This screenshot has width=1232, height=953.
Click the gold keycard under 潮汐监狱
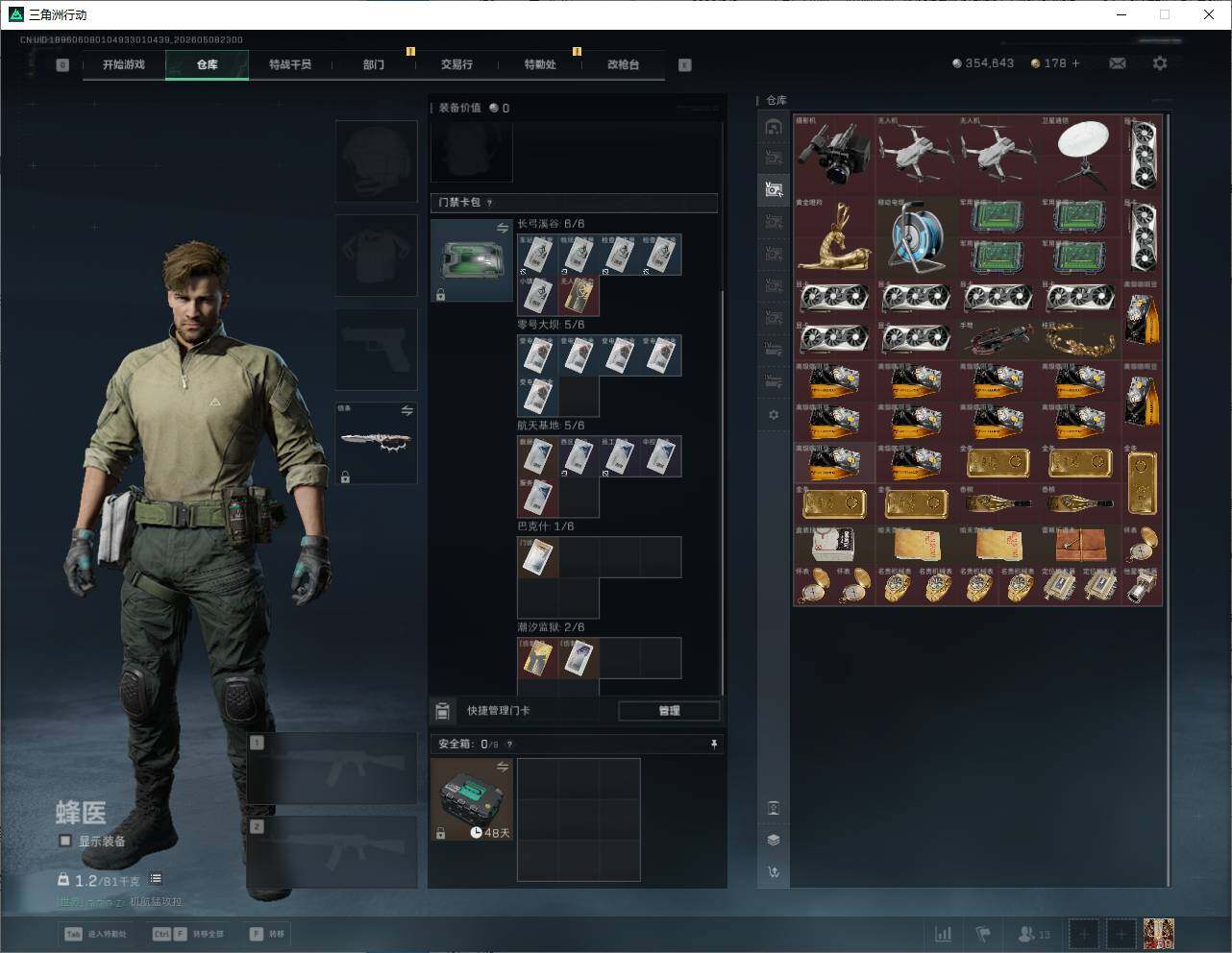point(538,658)
